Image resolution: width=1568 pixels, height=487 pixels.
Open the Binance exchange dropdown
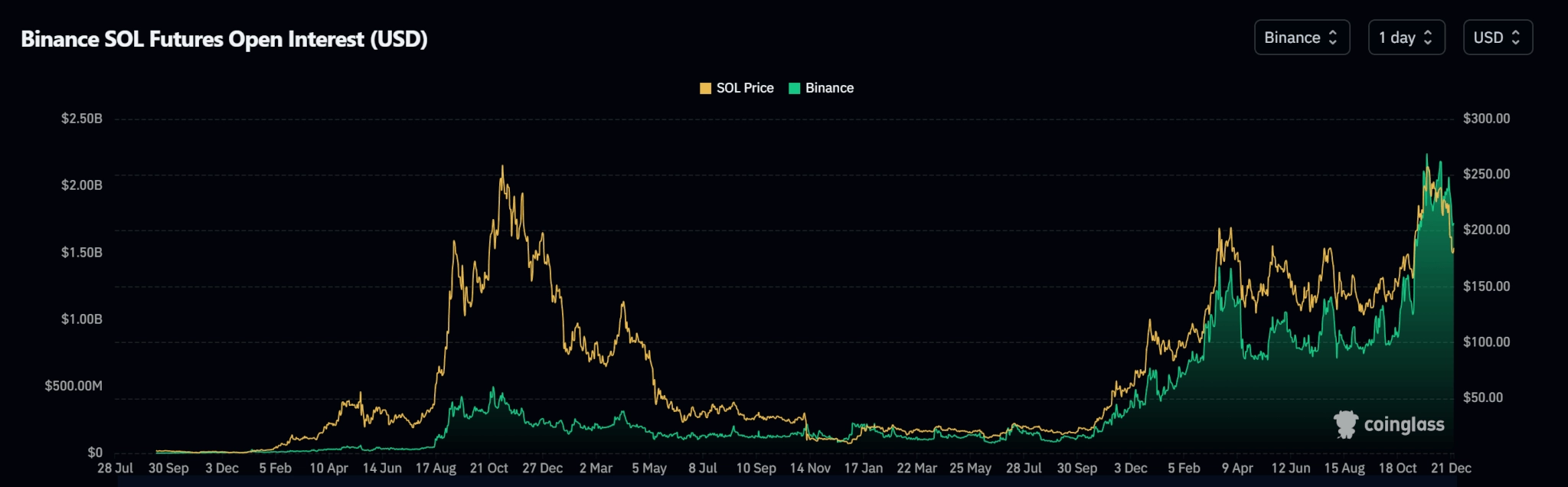tap(1302, 38)
